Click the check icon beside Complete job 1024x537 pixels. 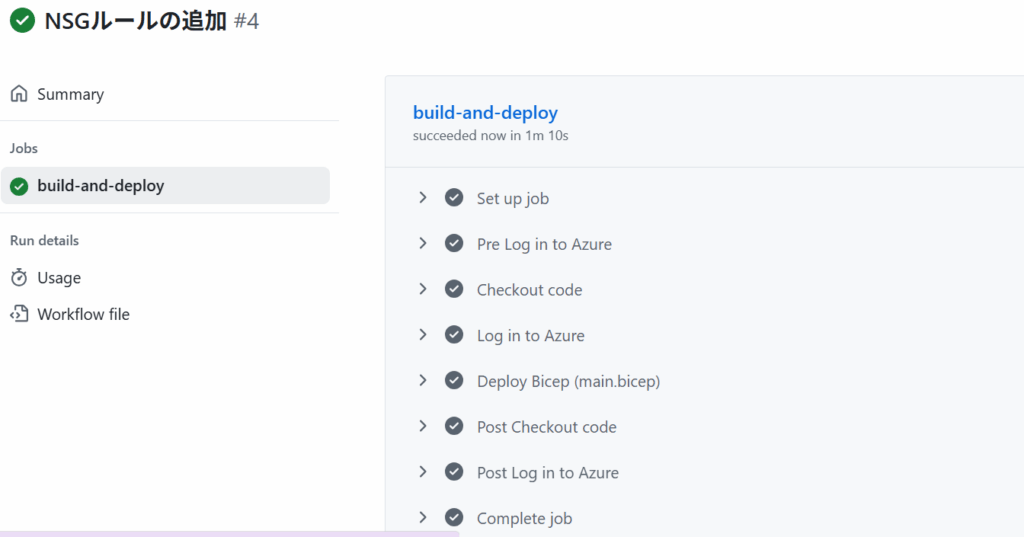454,518
